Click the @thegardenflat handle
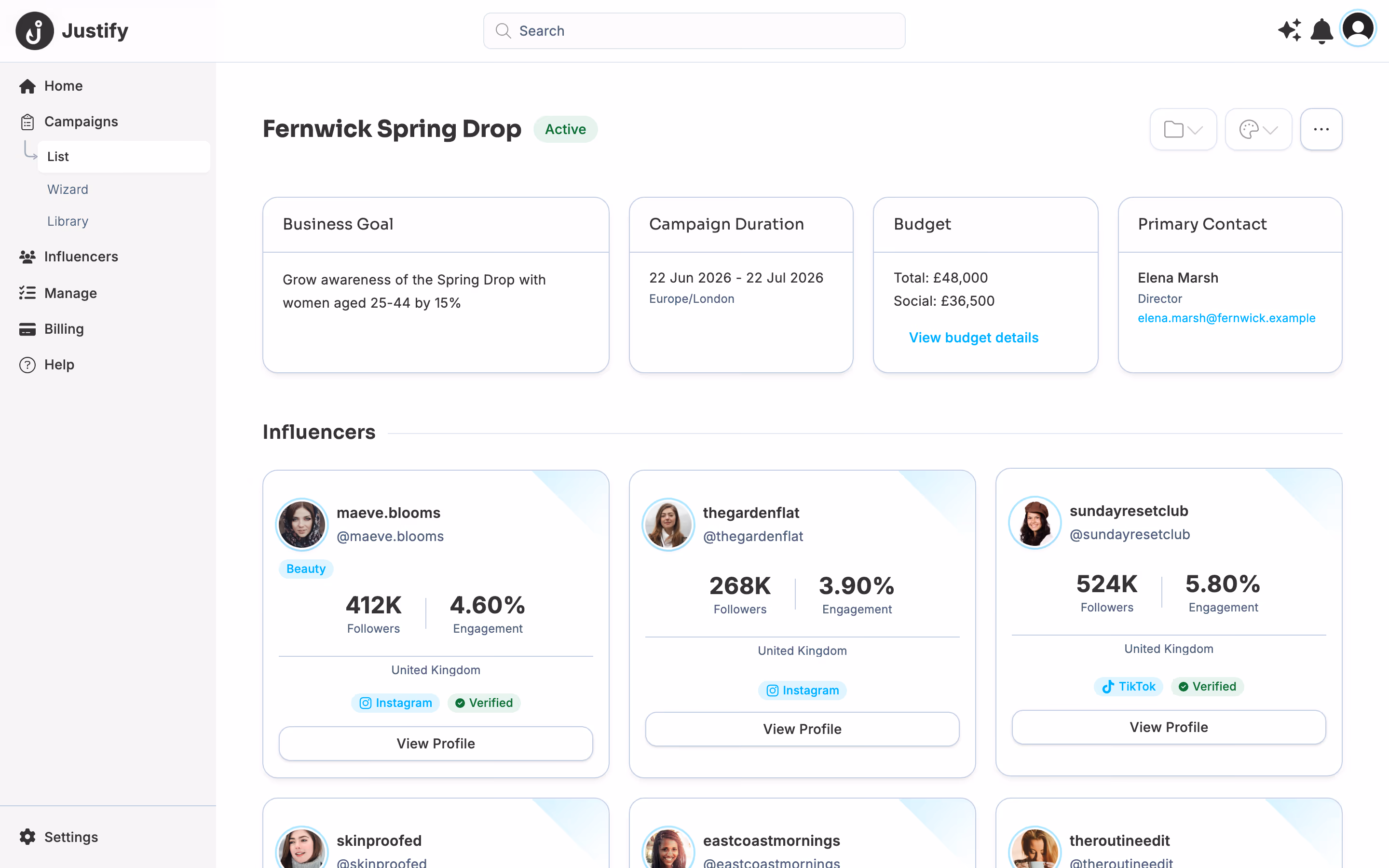1389x868 pixels. [753, 536]
